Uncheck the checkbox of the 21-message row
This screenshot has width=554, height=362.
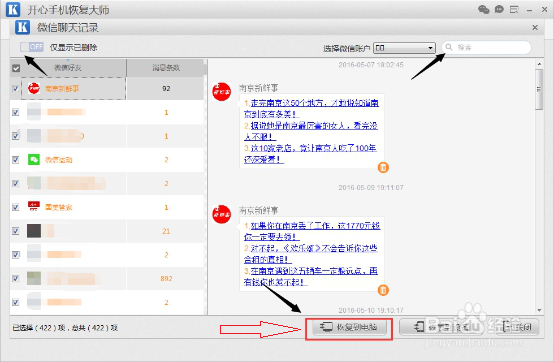click(x=16, y=231)
